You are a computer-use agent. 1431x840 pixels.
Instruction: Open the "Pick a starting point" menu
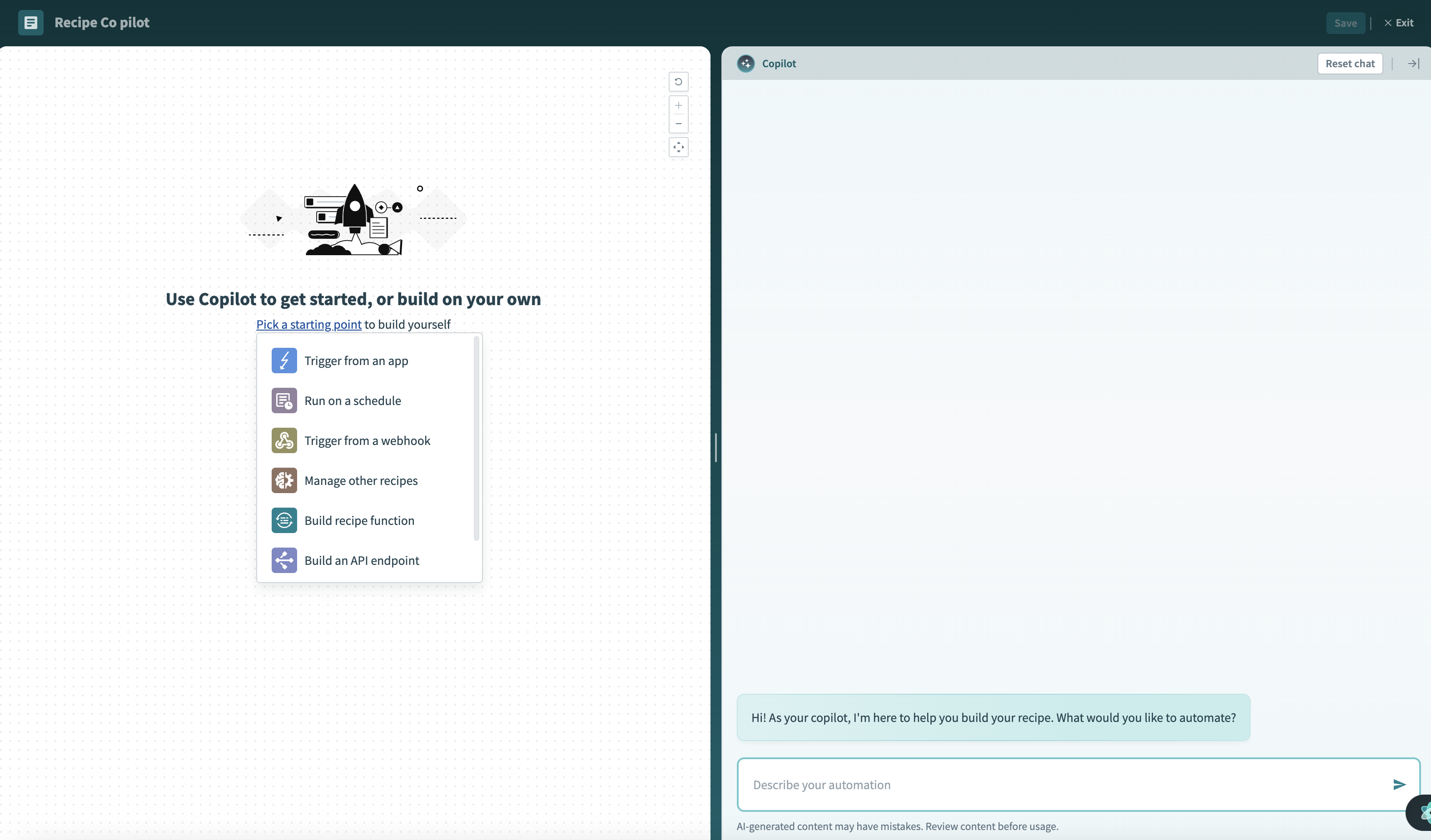click(308, 324)
